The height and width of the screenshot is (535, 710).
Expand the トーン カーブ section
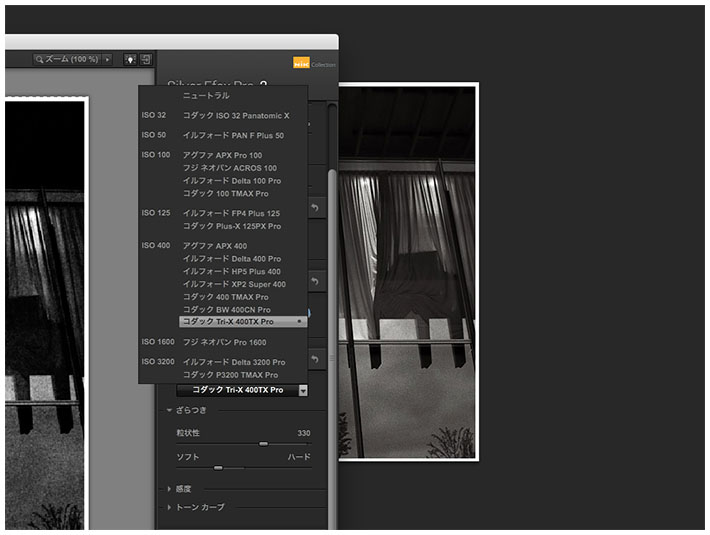pyautogui.click(x=169, y=507)
